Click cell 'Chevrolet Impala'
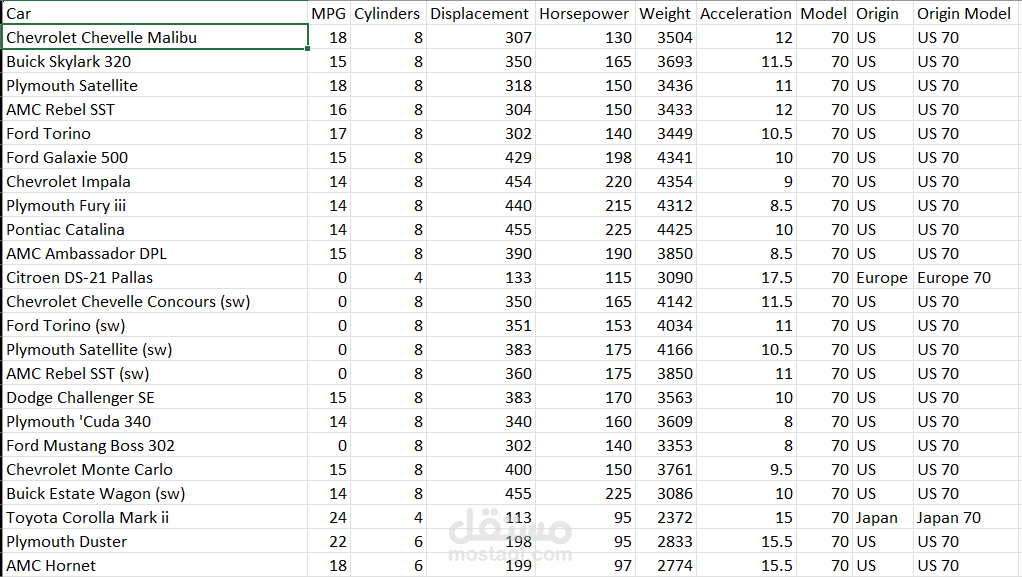Image resolution: width=1022 pixels, height=577 pixels. coord(155,181)
